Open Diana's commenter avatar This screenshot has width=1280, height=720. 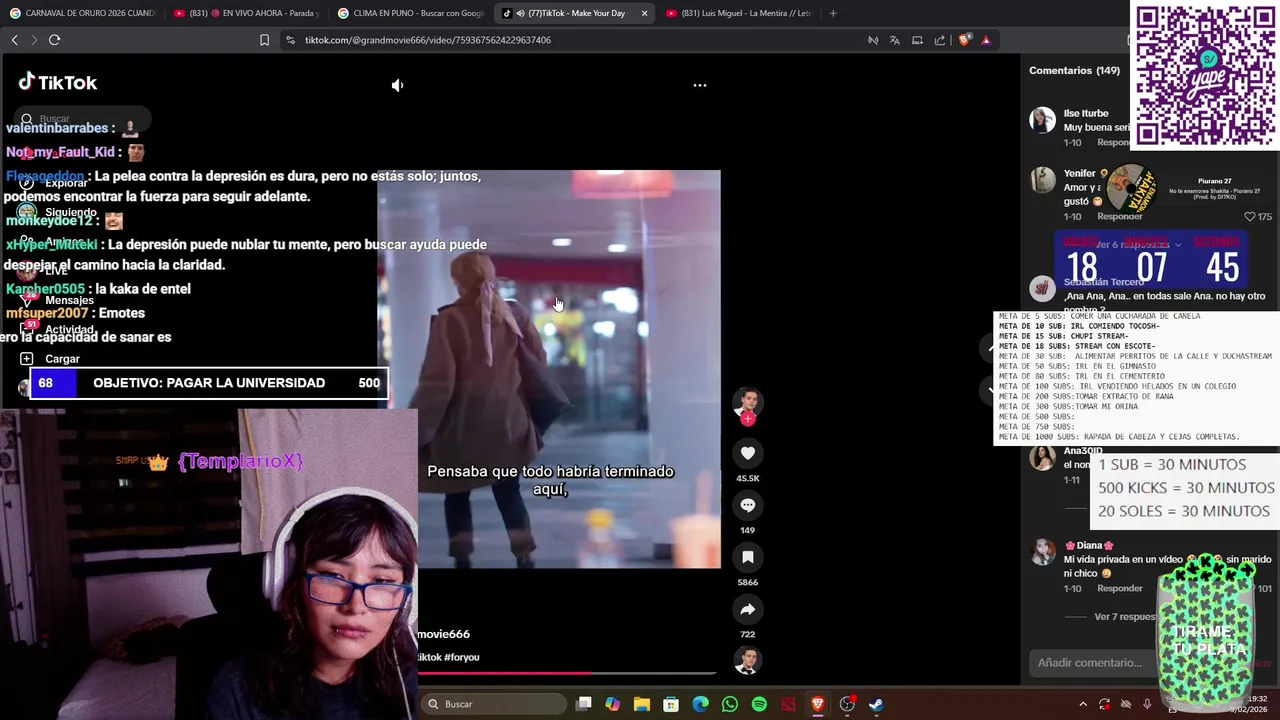pyautogui.click(x=1043, y=552)
